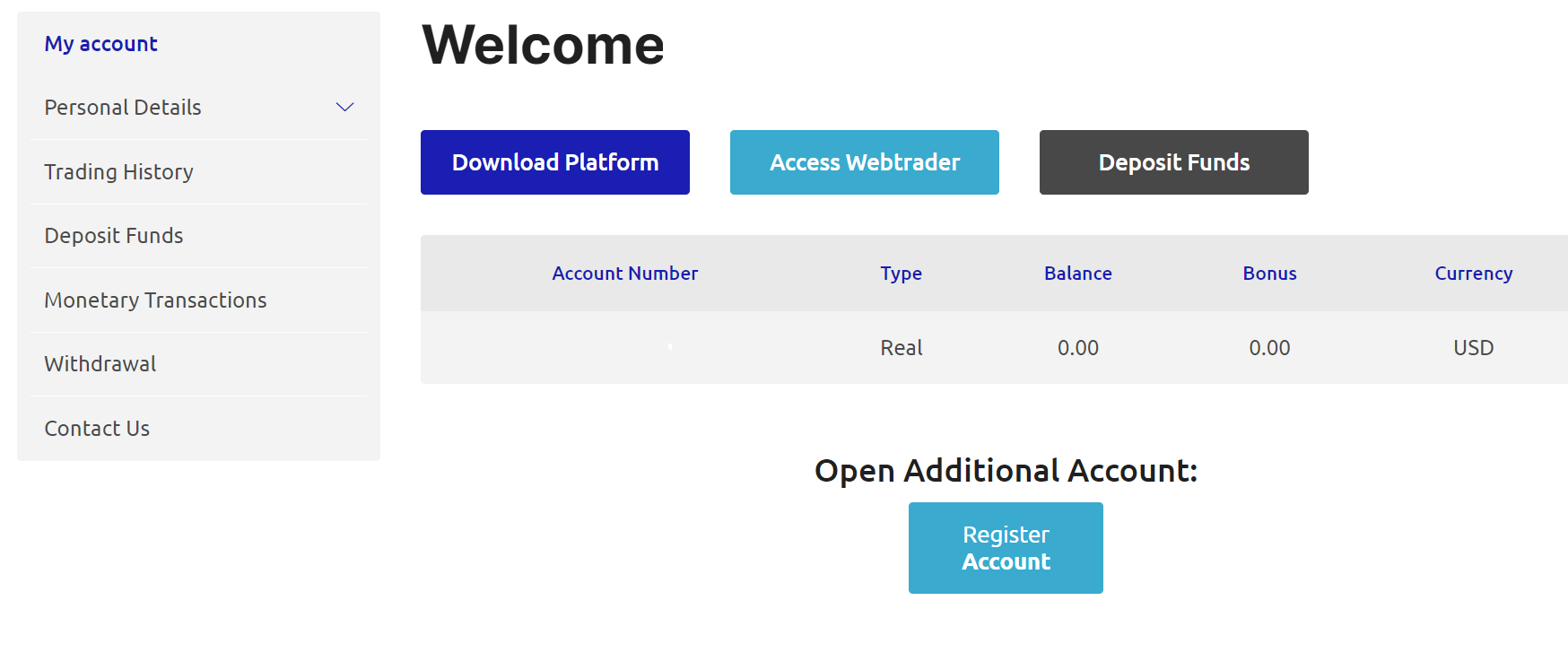Screen dimensions: 1568x670
Task: Select the Type column header
Action: pyautogui.click(x=902, y=274)
